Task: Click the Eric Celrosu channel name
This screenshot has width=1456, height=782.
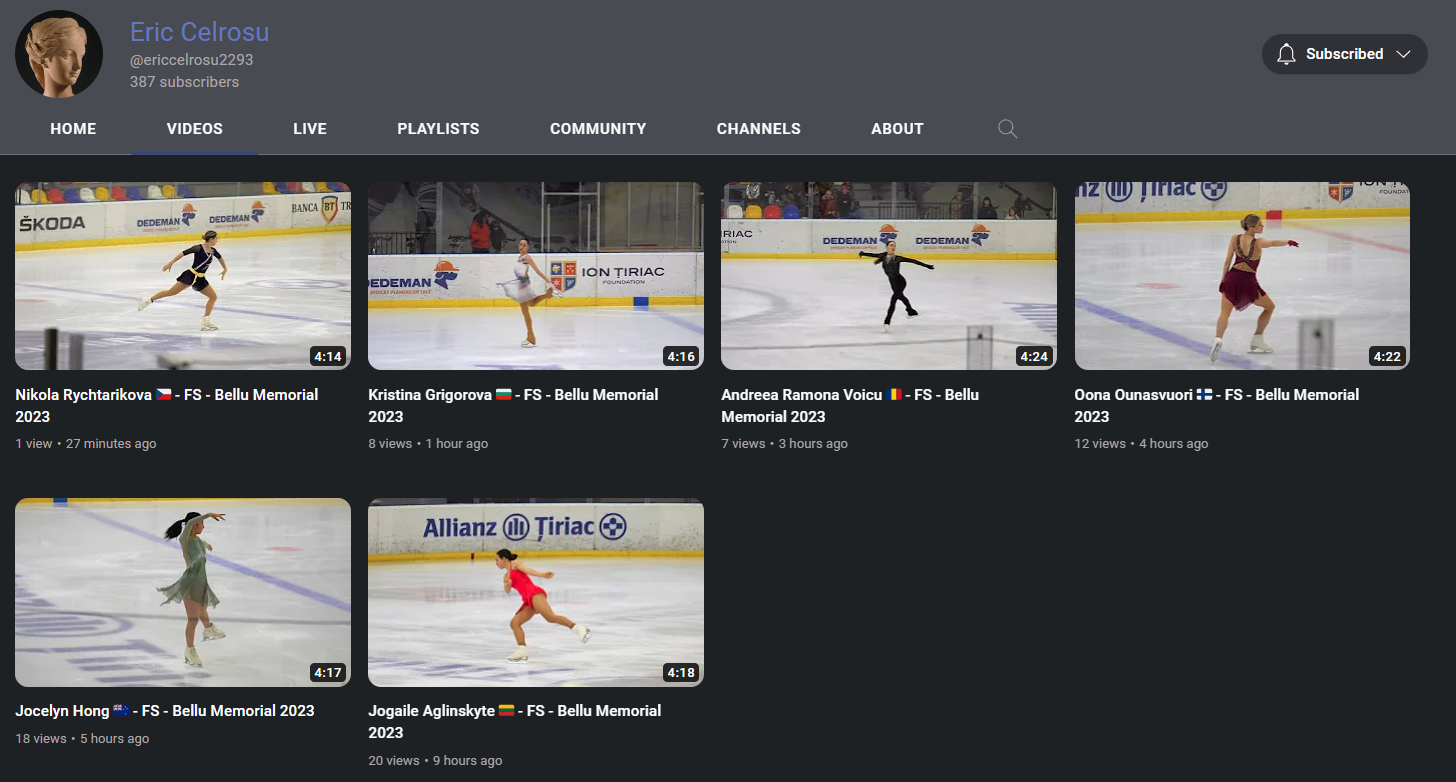Action: click(199, 32)
